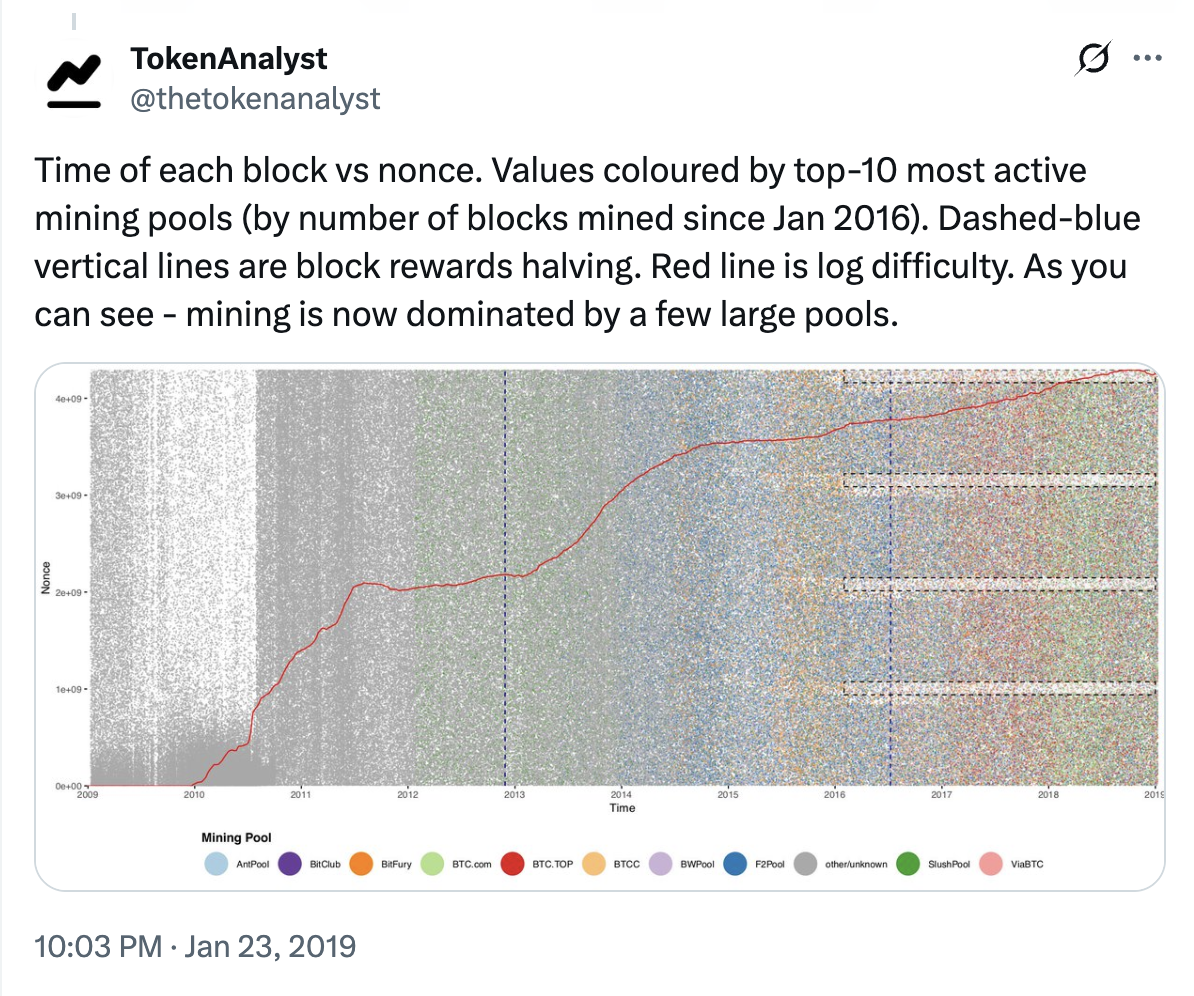Click the TokenAnalyst display name

pos(228,58)
